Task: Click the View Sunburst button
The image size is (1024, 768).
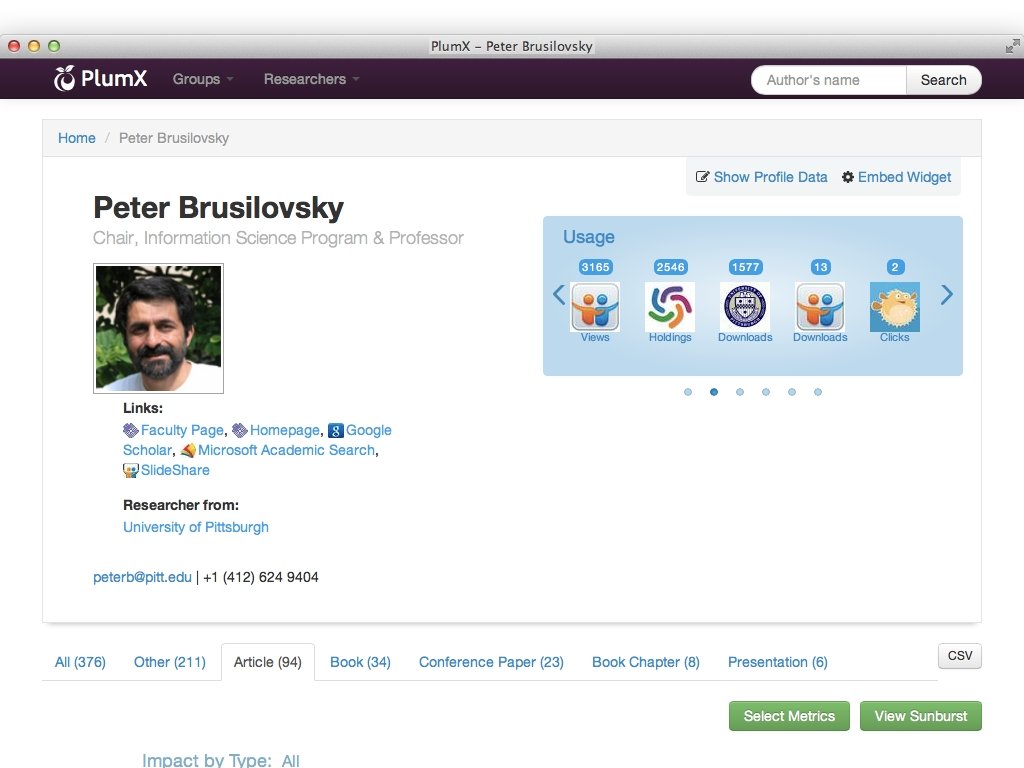Action: pyautogui.click(x=921, y=716)
